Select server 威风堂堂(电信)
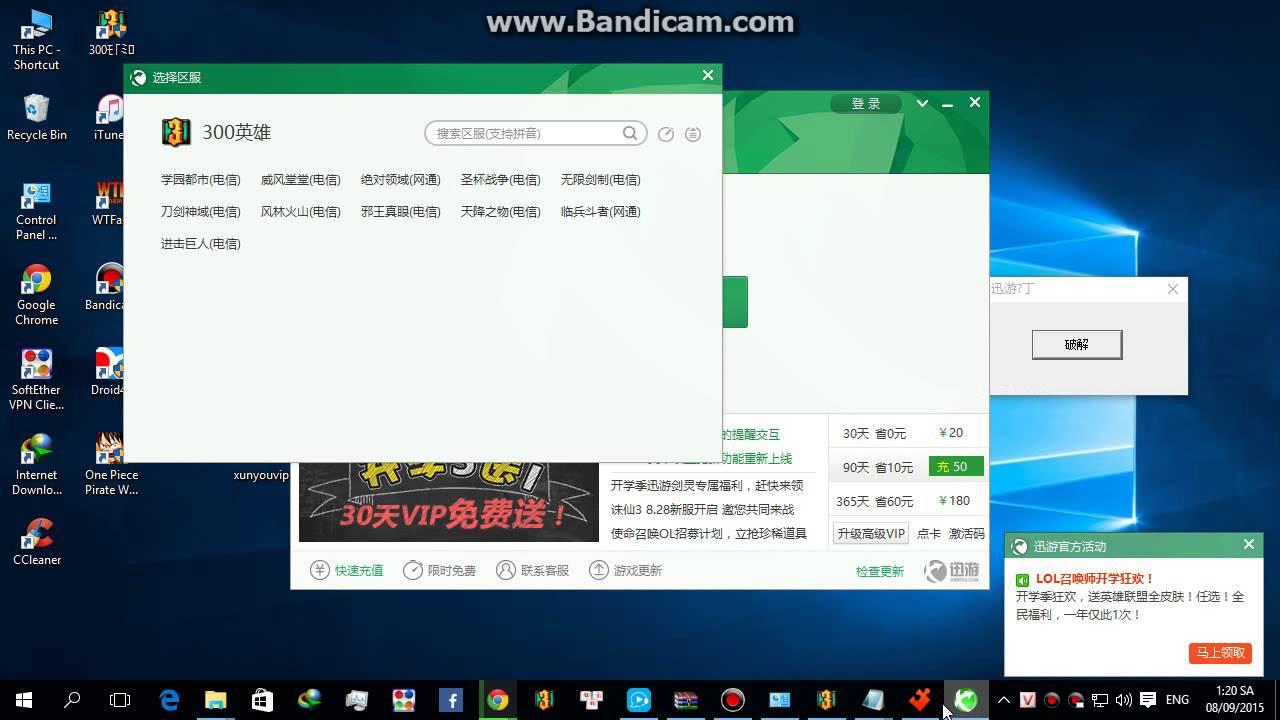This screenshot has width=1280, height=720. tap(301, 180)
